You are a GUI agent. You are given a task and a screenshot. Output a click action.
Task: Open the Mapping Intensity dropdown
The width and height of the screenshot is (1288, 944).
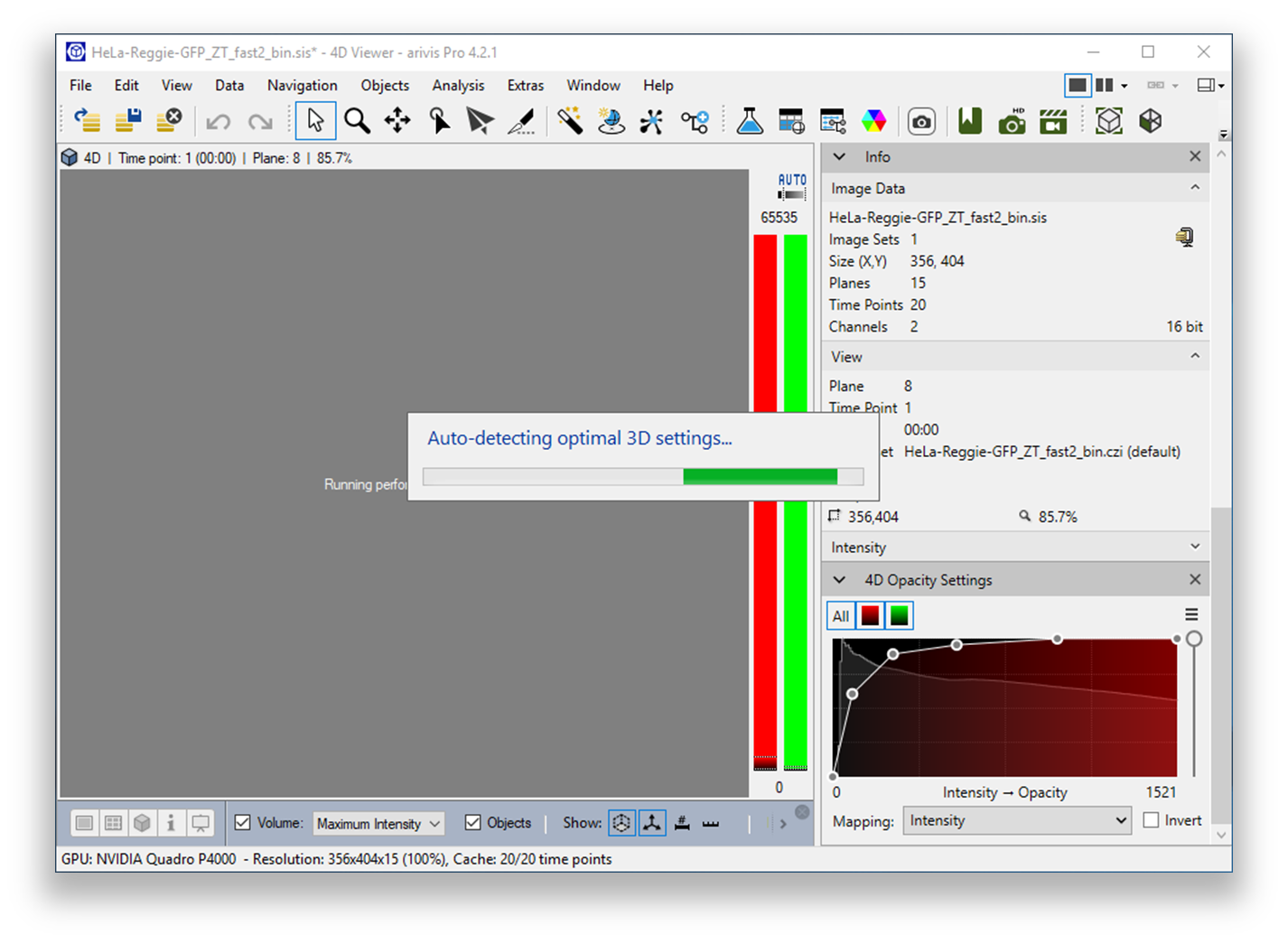point(1016,820)
